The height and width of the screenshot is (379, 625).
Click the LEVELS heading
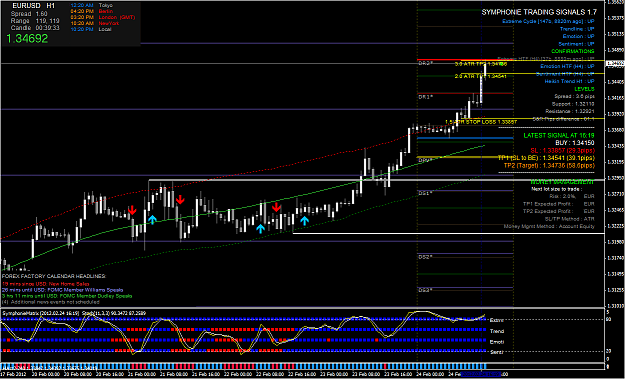pyautogui.click(x=584, y=89)
